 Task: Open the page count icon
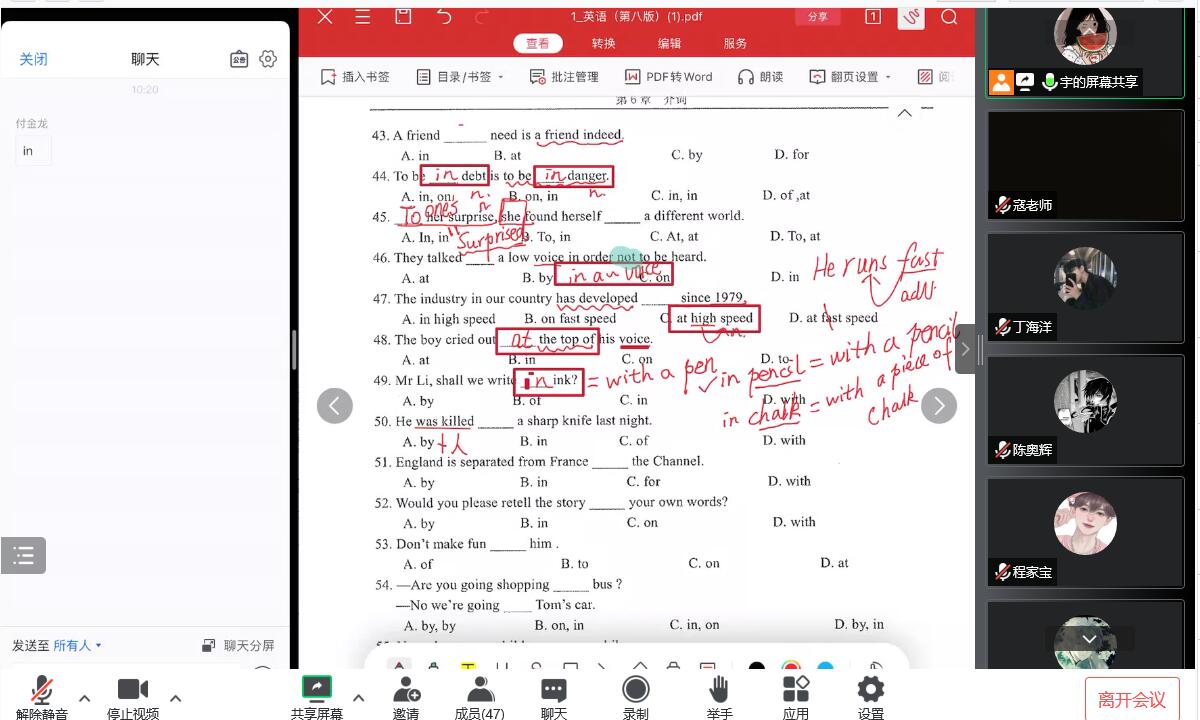(x=873, y=17)
